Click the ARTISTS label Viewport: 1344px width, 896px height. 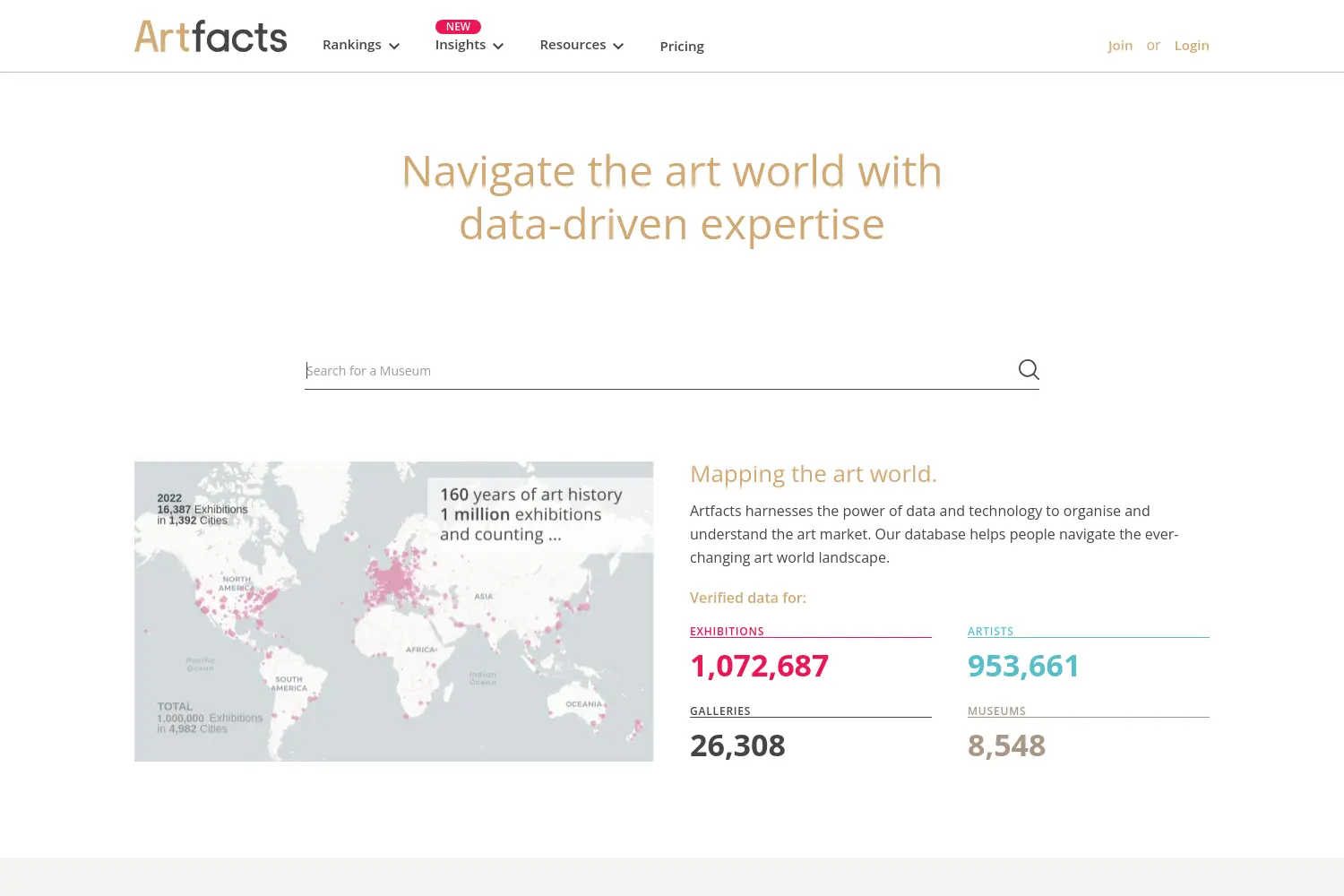click(990, 631)
